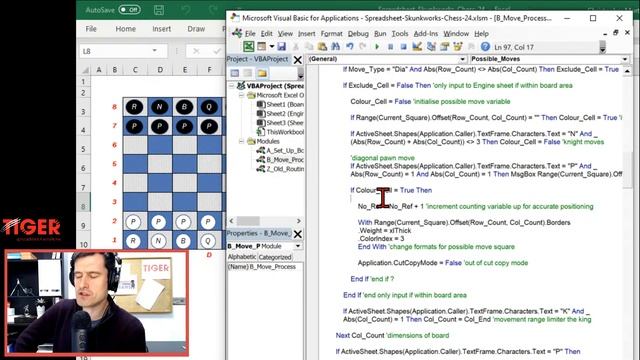Open the Possible_Moves procedure dropdown
This screenshot has height=360, width=640.
[625, 59]
